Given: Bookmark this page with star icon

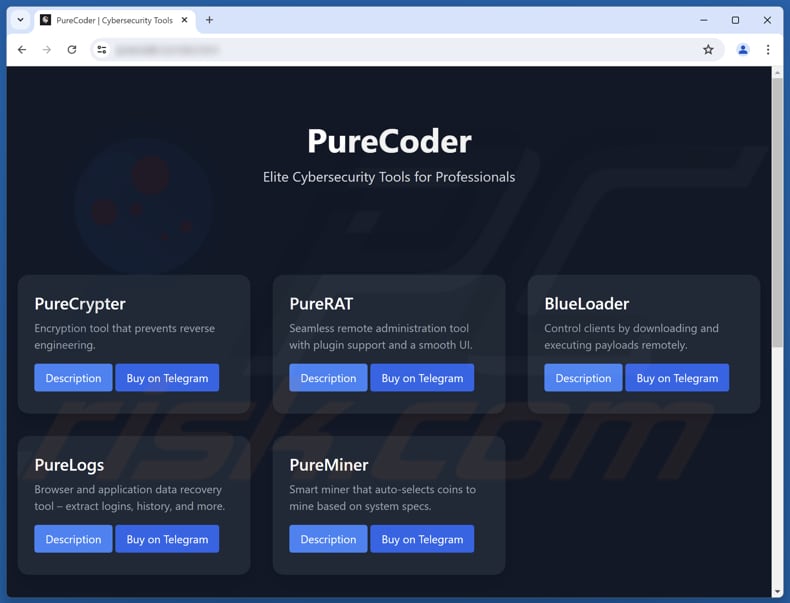Looking at the screenshot, I should coord(708,50).
